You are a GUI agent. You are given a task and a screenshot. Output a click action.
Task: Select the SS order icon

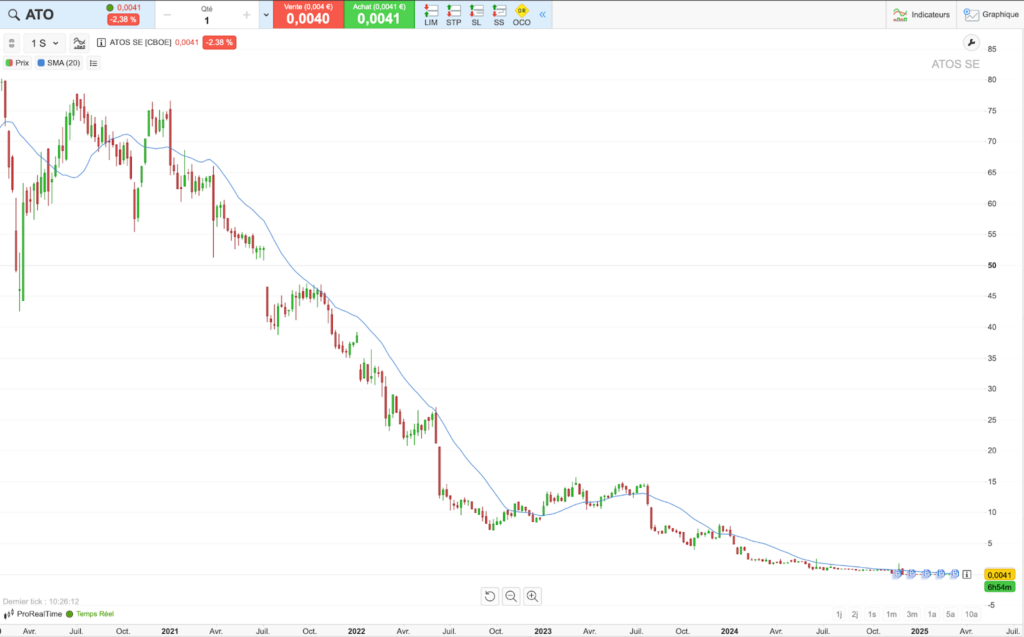click(499, 14)
